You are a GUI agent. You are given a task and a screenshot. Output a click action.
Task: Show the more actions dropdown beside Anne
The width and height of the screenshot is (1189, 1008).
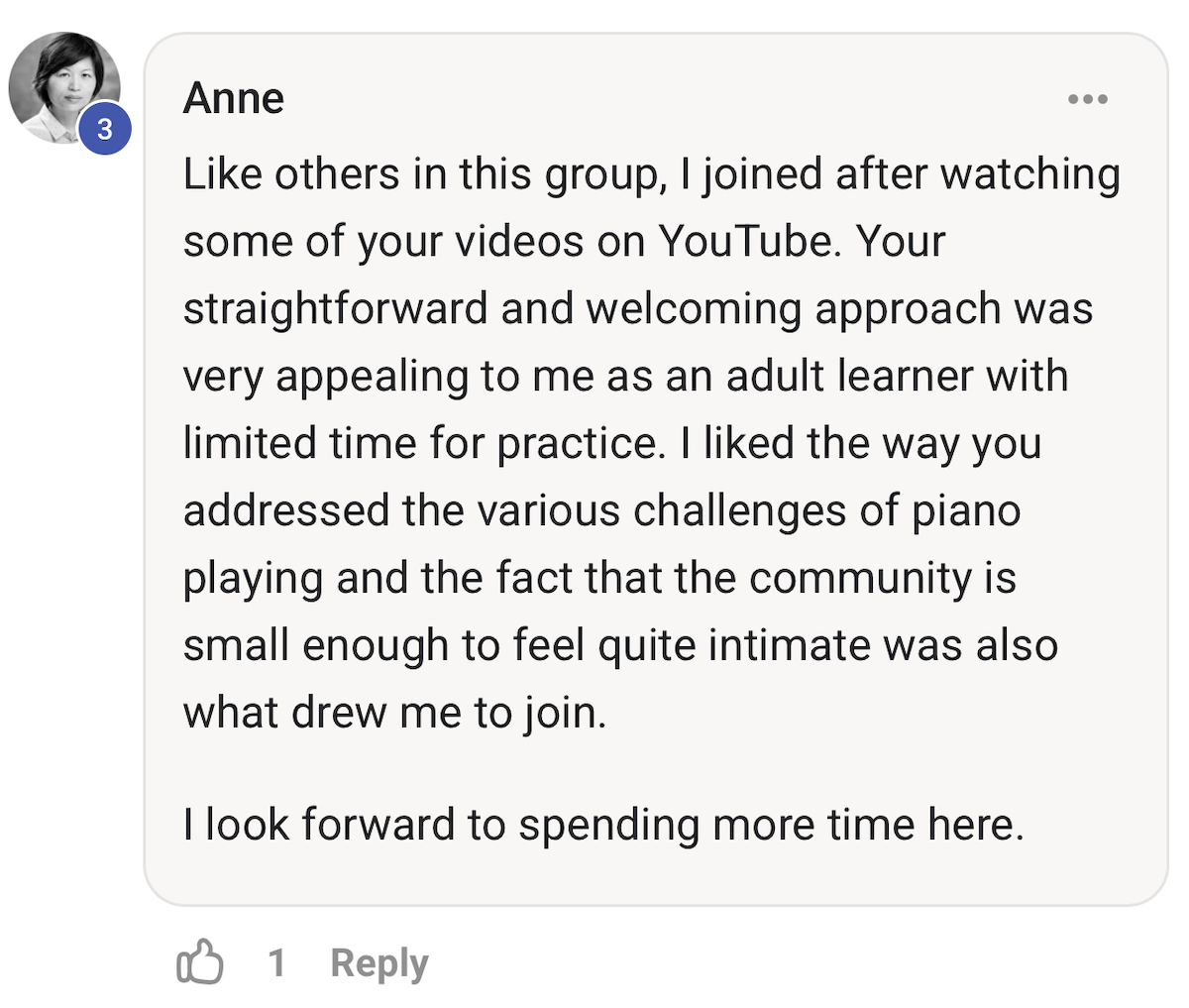coord(1087,99)
